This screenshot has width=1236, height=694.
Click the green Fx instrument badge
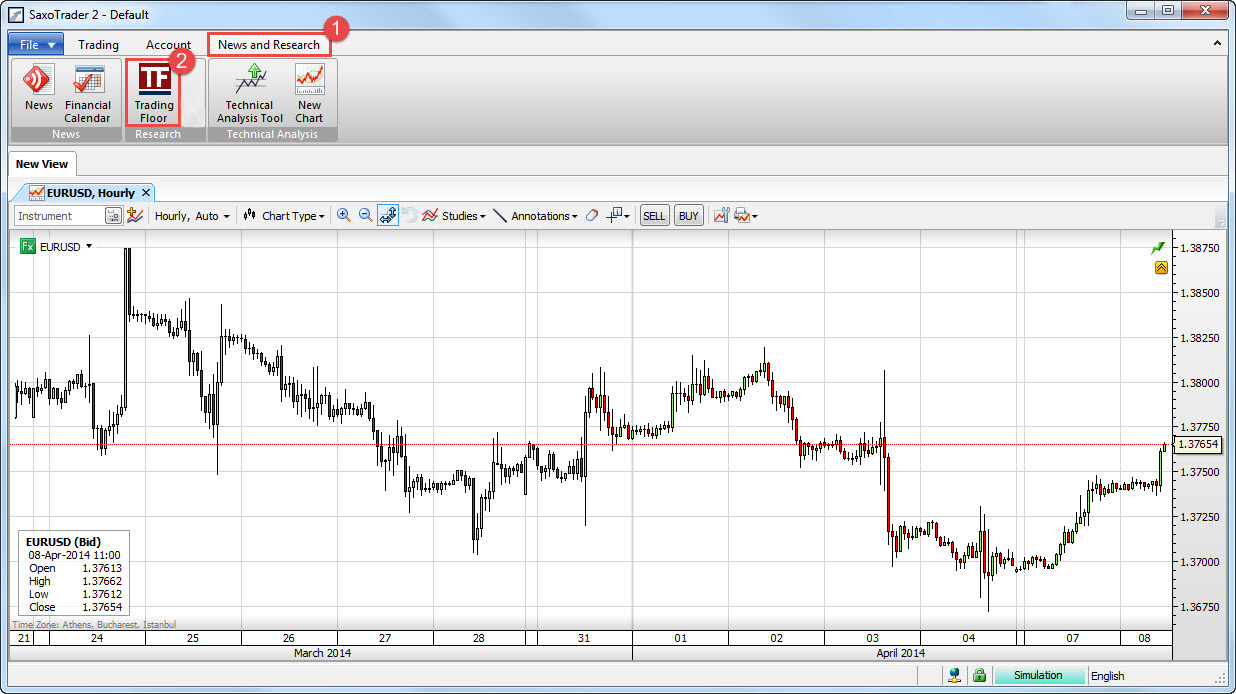click(x=28, y=246)
